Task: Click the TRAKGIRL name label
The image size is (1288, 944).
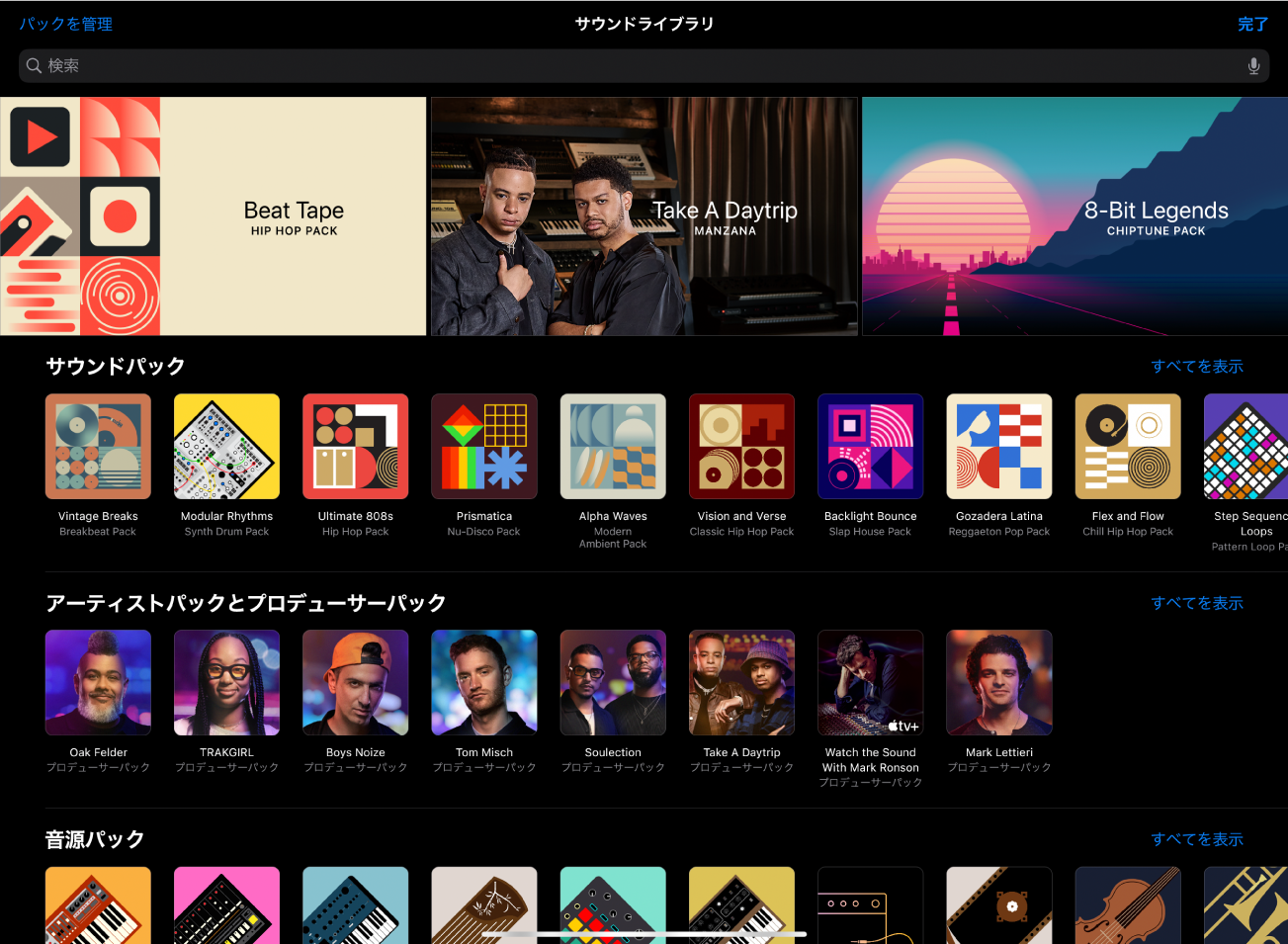Action: tap(226, 752)
